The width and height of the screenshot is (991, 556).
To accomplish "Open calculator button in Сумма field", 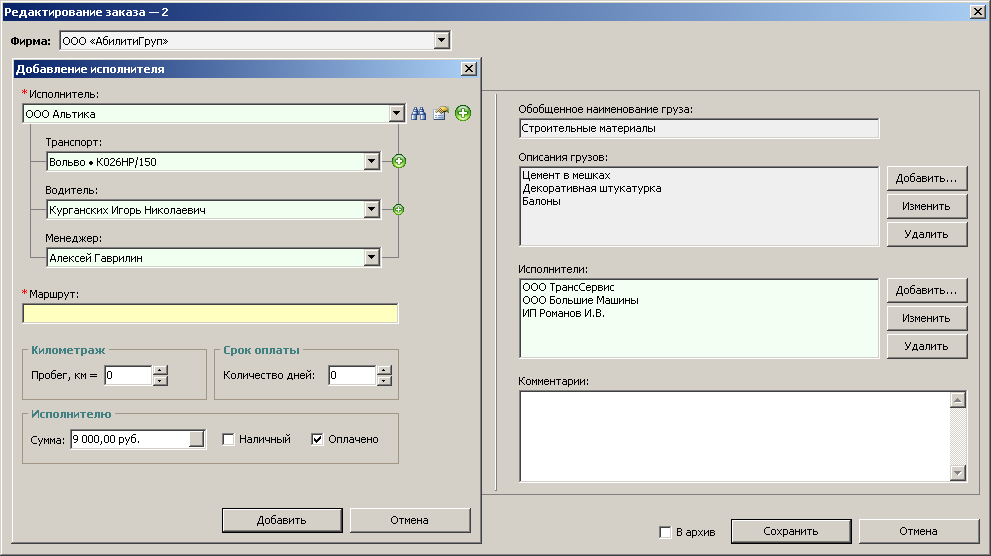I will (196, 439).
